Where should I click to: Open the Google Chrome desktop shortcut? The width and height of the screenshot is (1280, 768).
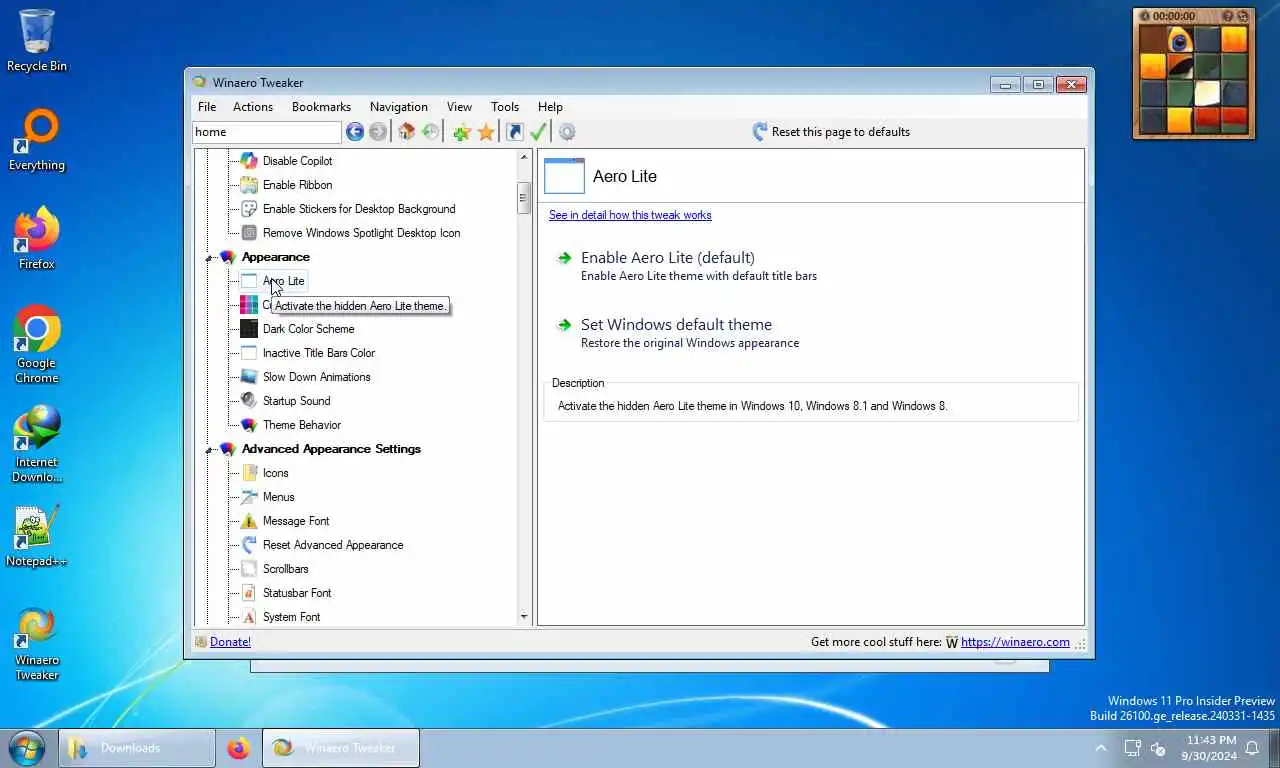pos(37,344)
